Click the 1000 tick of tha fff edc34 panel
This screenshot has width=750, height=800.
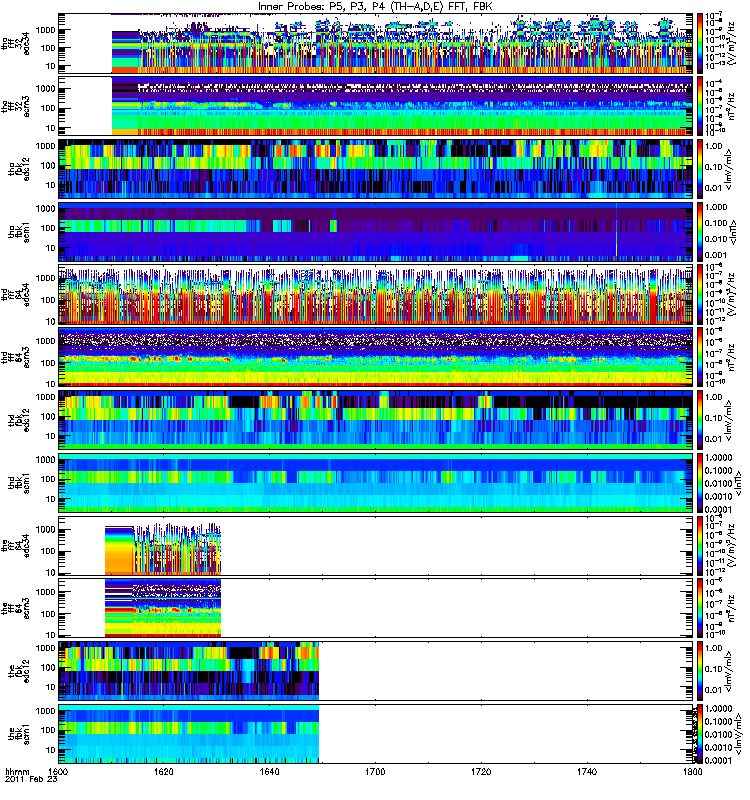coord(45,30)
